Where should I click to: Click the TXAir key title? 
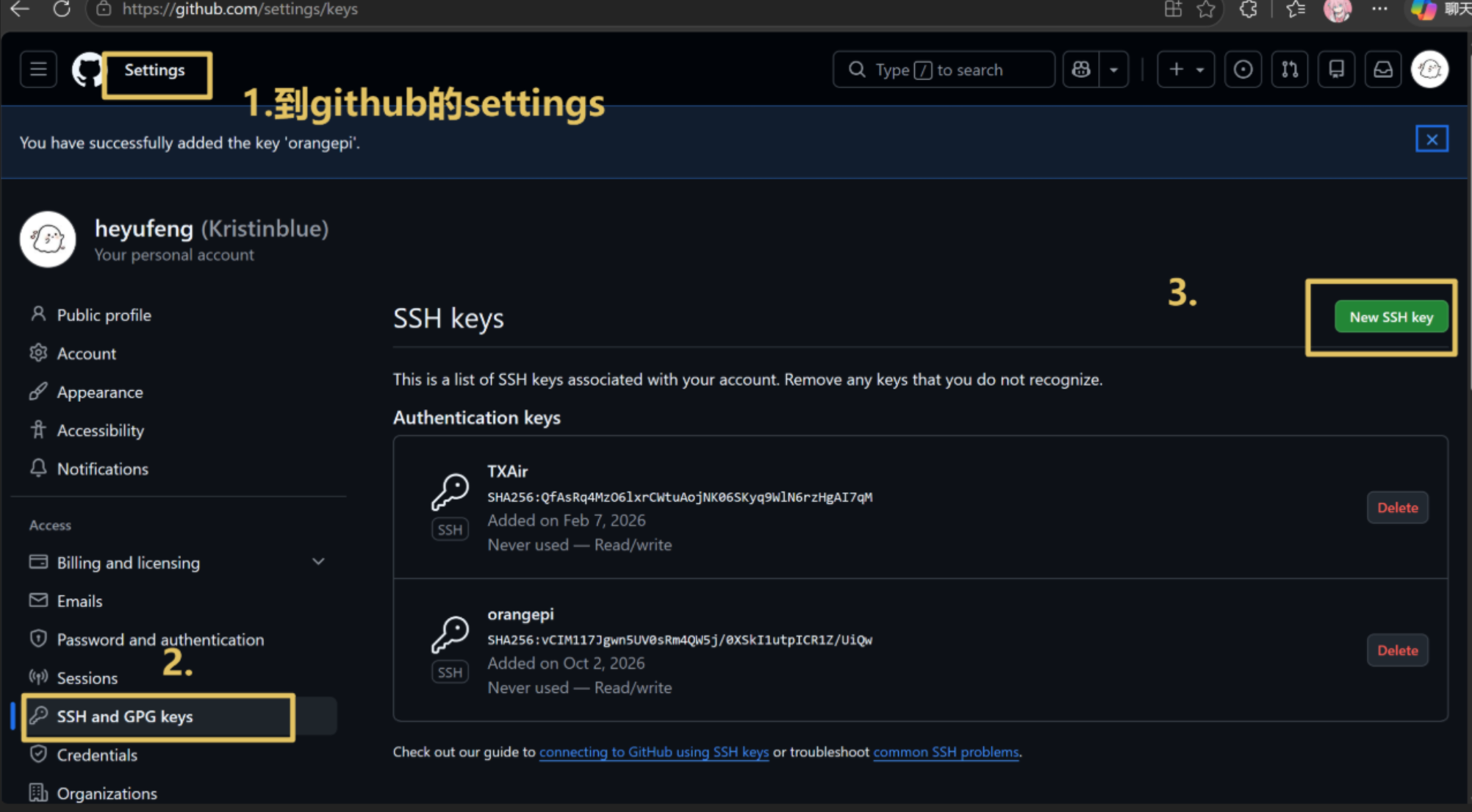[x=508, y=472]
